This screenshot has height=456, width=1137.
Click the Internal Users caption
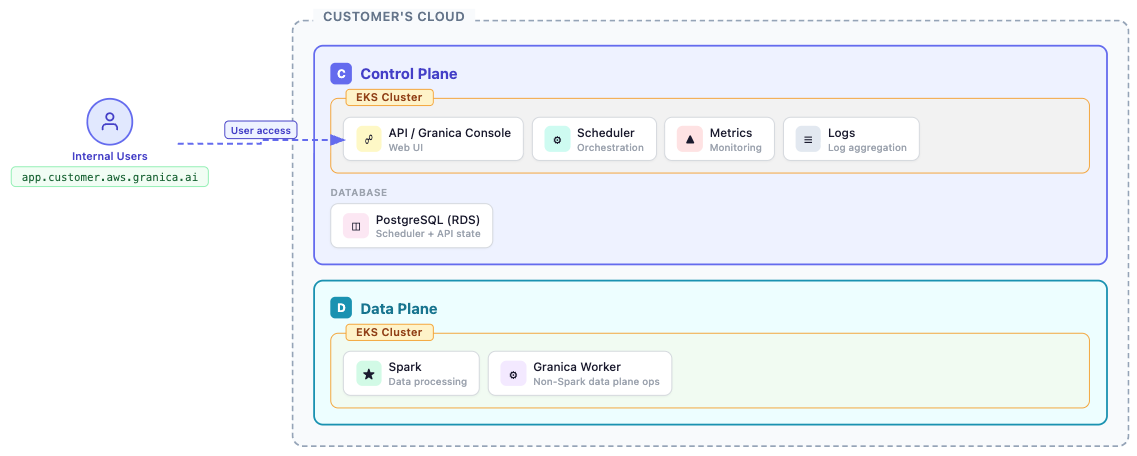[x=109, y=156]
